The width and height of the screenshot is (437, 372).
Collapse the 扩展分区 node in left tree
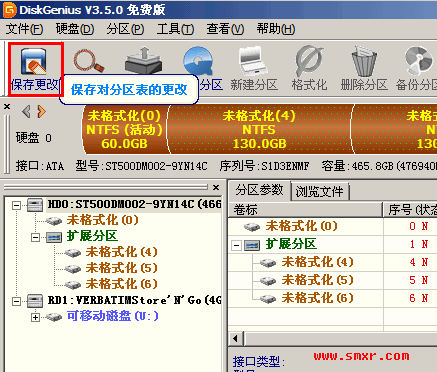click(x=35, y=237)
